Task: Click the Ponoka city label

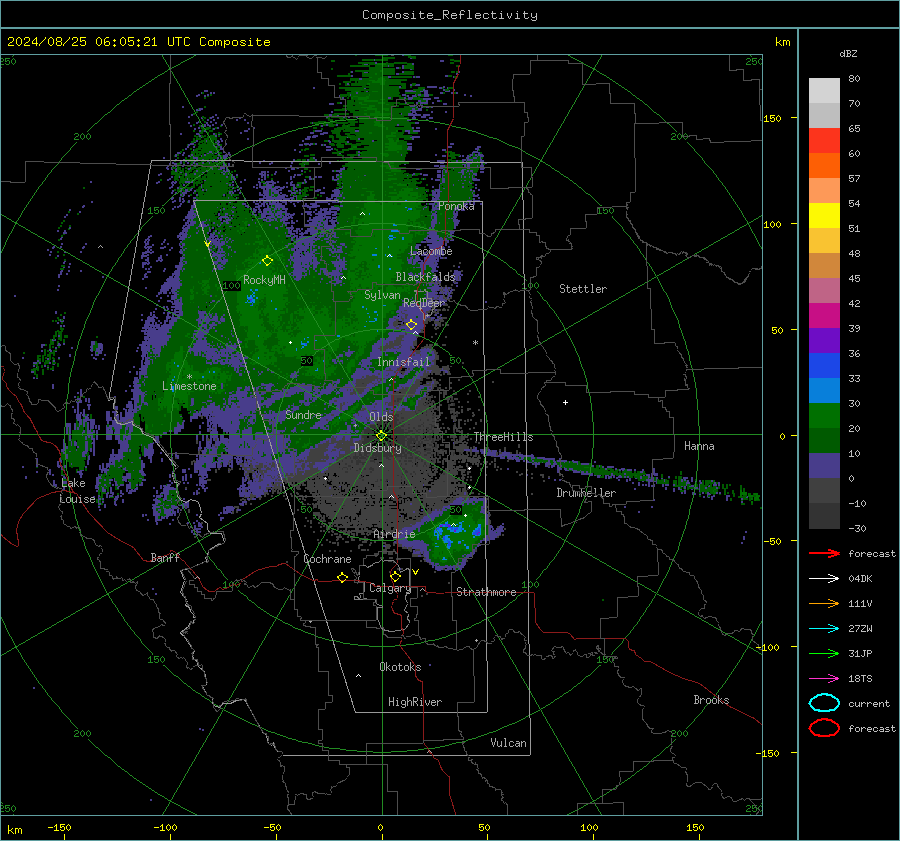Action: click(x=456, y=206)
